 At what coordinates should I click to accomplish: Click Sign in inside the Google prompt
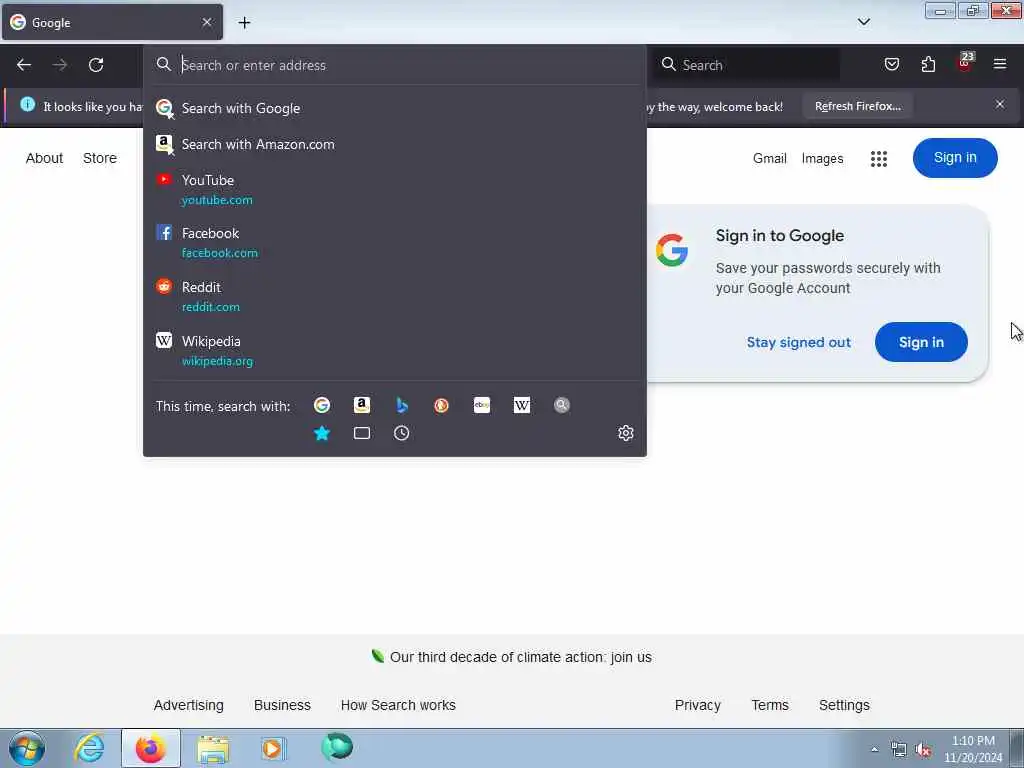pos(921,342)
